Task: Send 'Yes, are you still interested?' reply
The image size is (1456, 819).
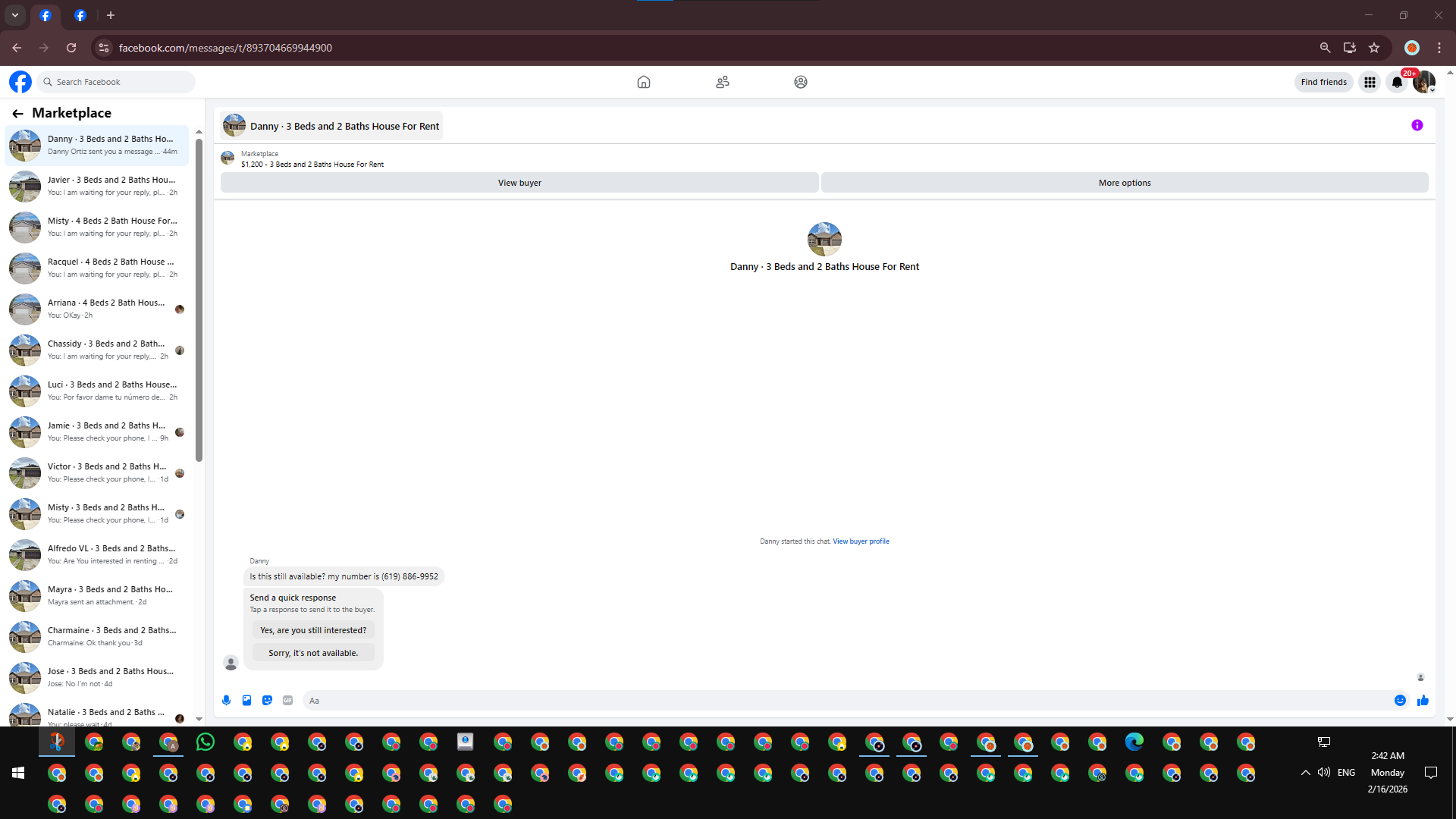Action: click(312, 630)
